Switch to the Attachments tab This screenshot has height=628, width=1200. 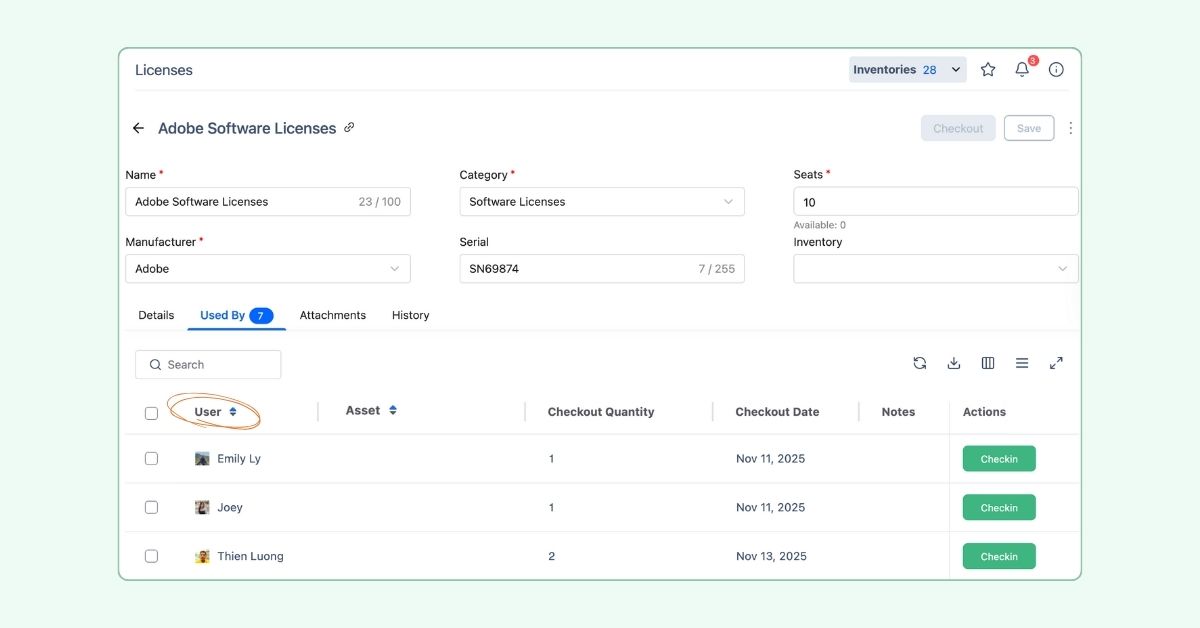(x=333, y=316)
